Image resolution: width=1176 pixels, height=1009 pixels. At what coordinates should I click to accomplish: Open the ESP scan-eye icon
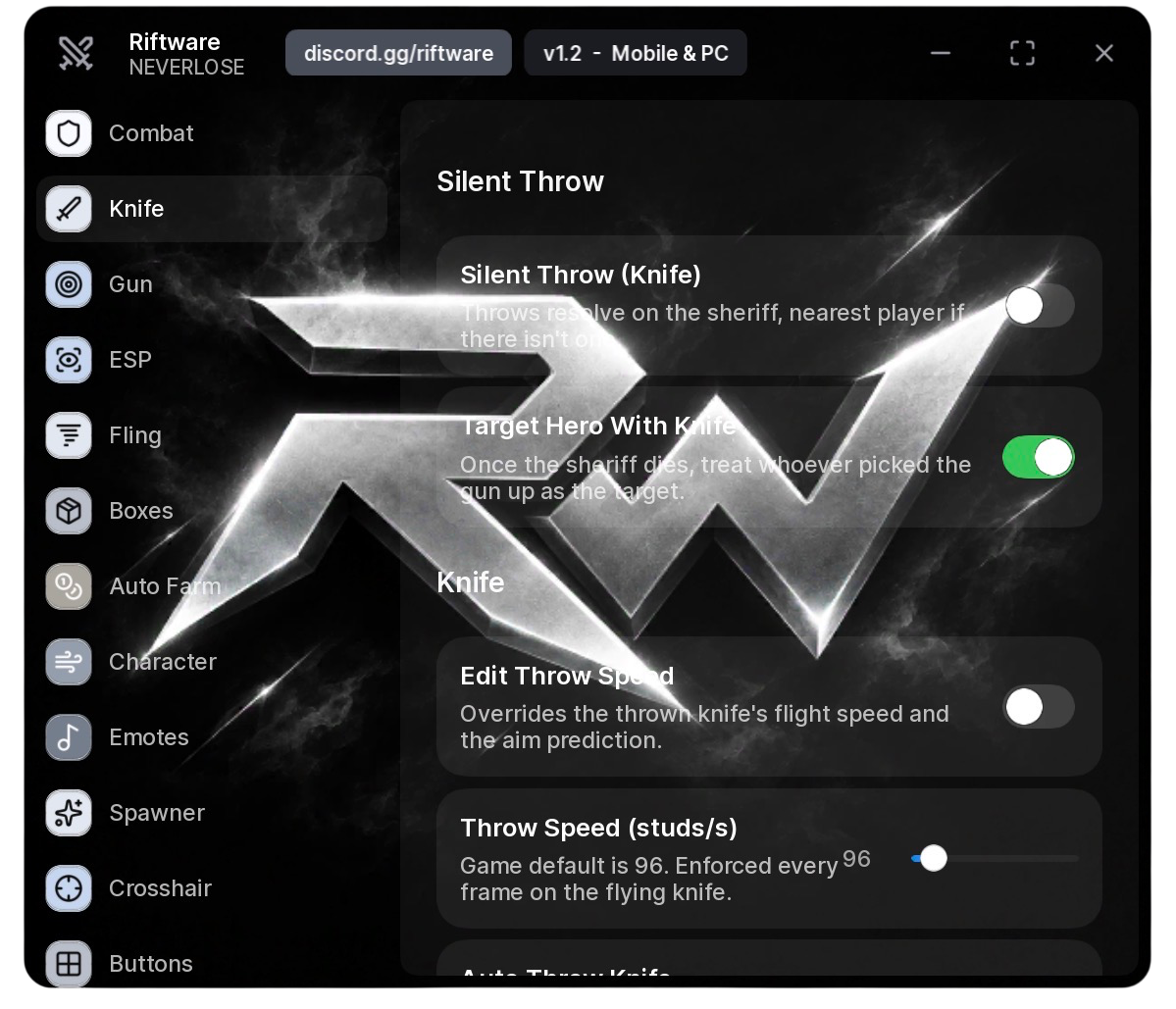[69, 360]
